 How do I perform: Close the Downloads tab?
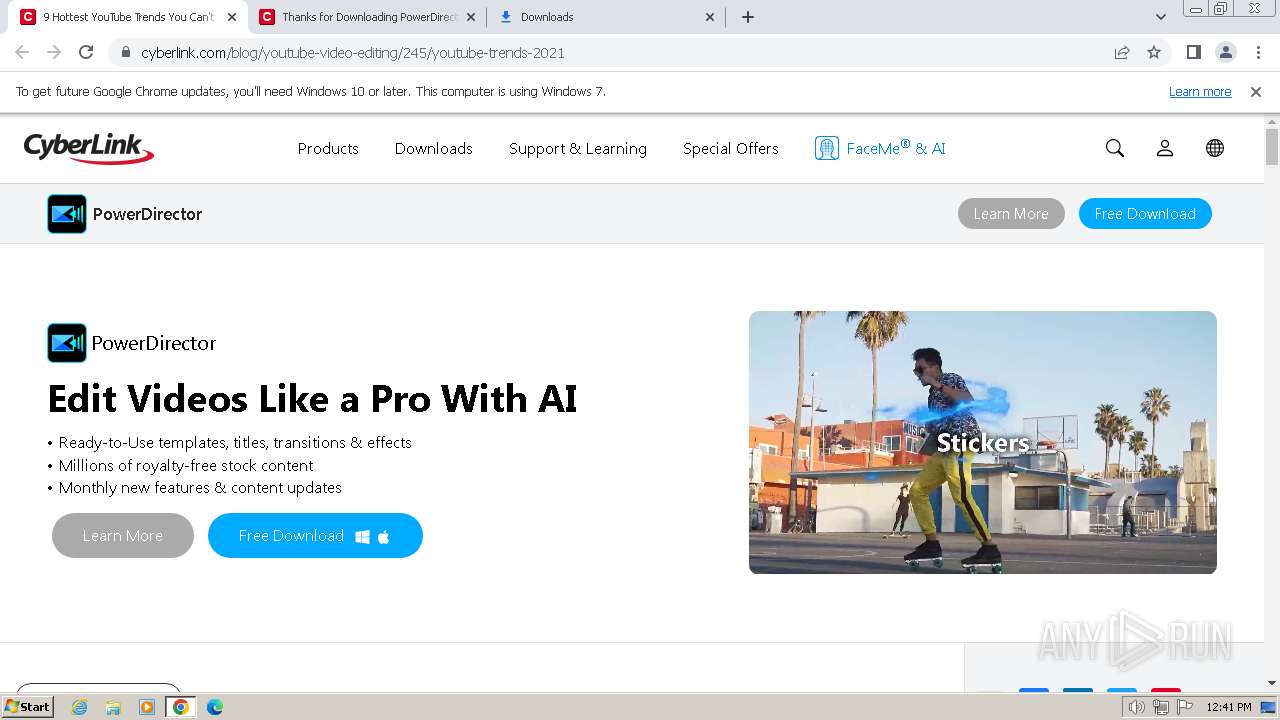coord(710,17)
